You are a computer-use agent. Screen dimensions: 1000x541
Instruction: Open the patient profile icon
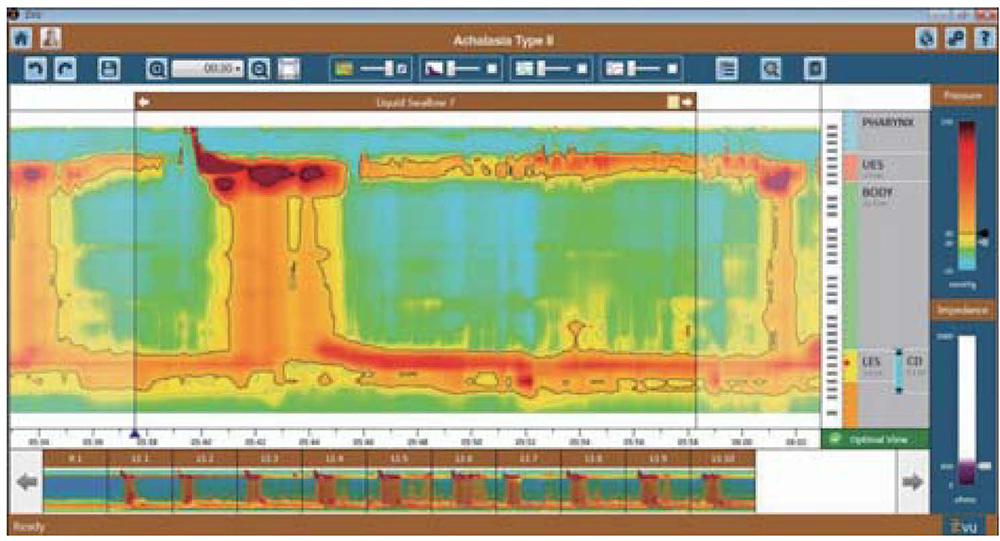click(x=46, y=38)
